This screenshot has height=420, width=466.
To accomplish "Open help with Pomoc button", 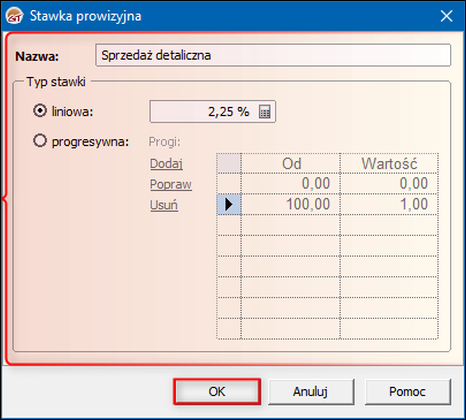I will pyautogui.click(x=407, y=392).
